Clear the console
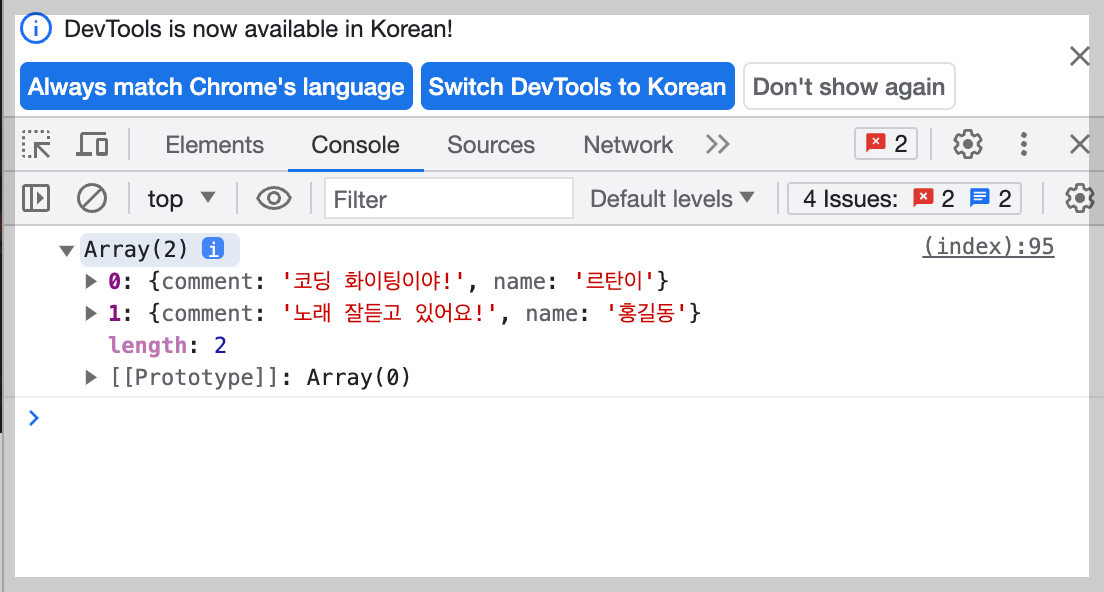The height and width of the screenshot is (592, 1104). (x=92, y=199)
